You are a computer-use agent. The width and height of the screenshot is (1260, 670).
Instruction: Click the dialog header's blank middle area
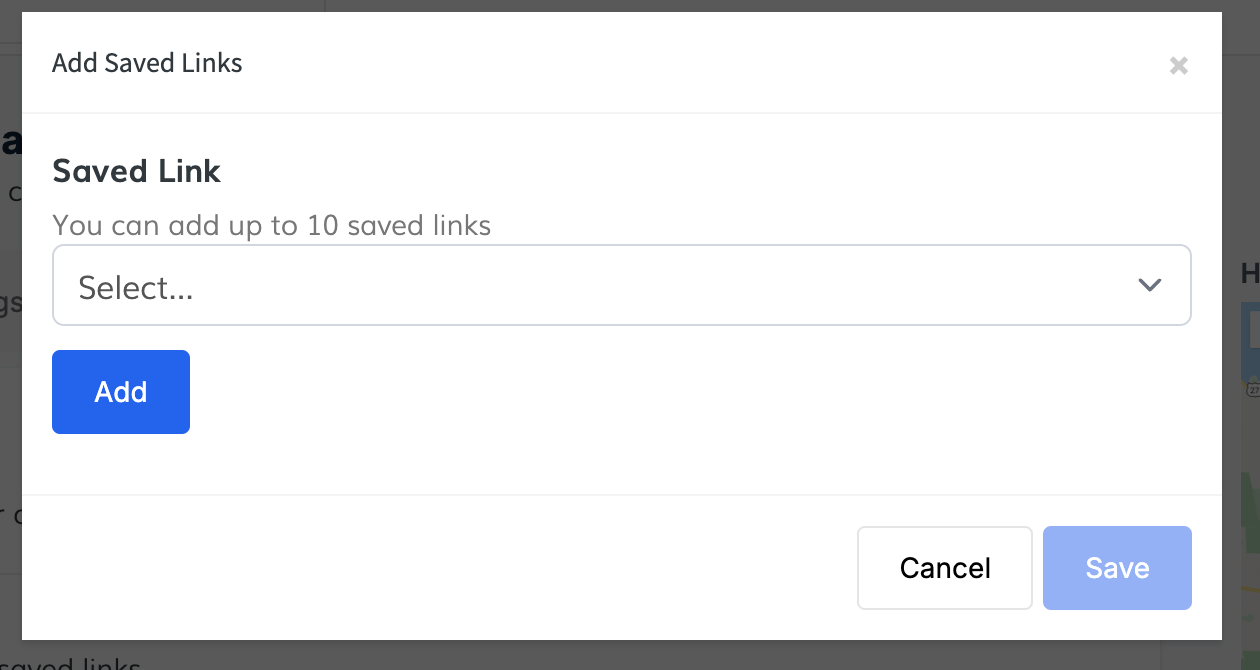click(x=700, y=63)
